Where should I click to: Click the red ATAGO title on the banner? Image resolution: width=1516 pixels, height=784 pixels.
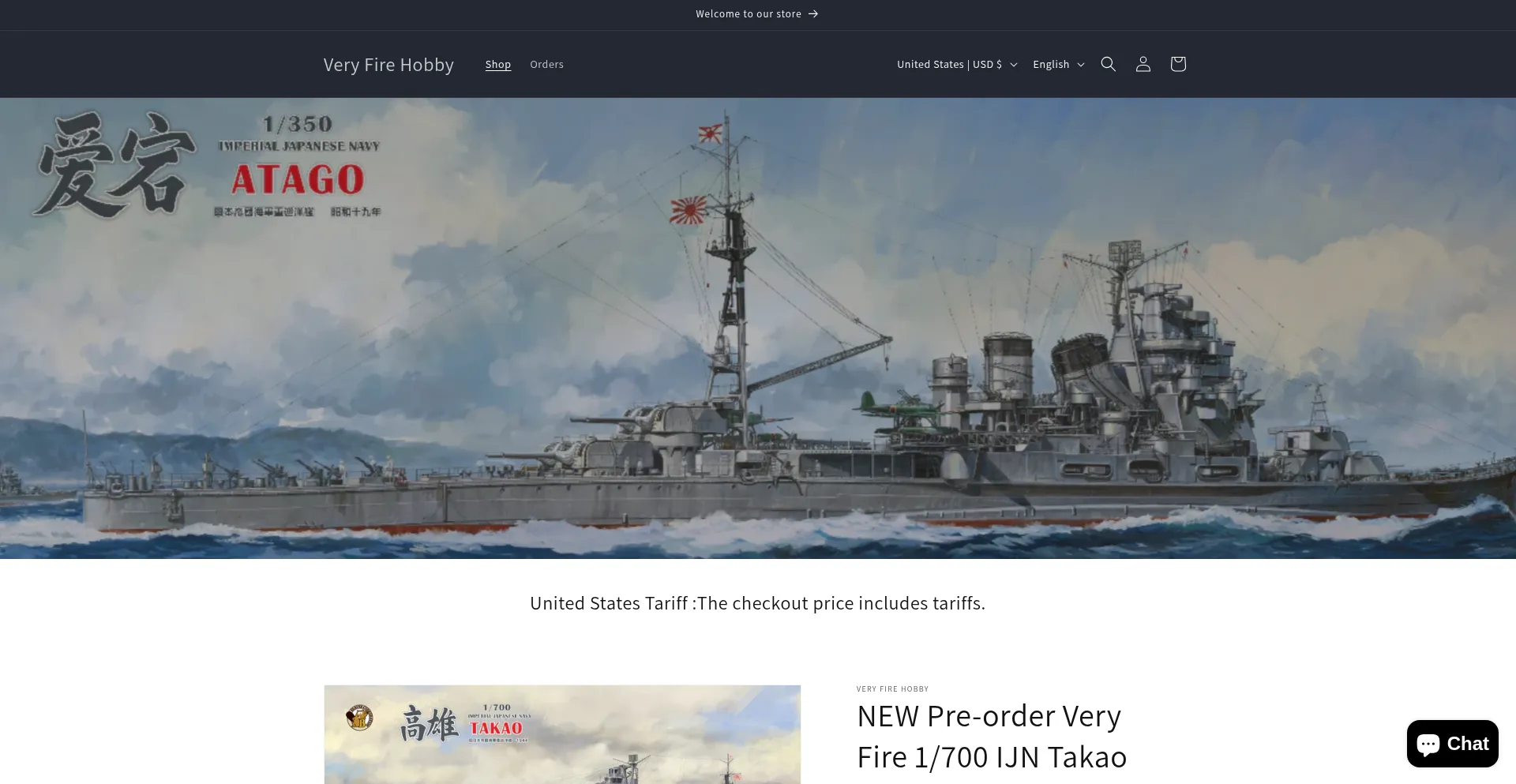click(x=298, y=180)
